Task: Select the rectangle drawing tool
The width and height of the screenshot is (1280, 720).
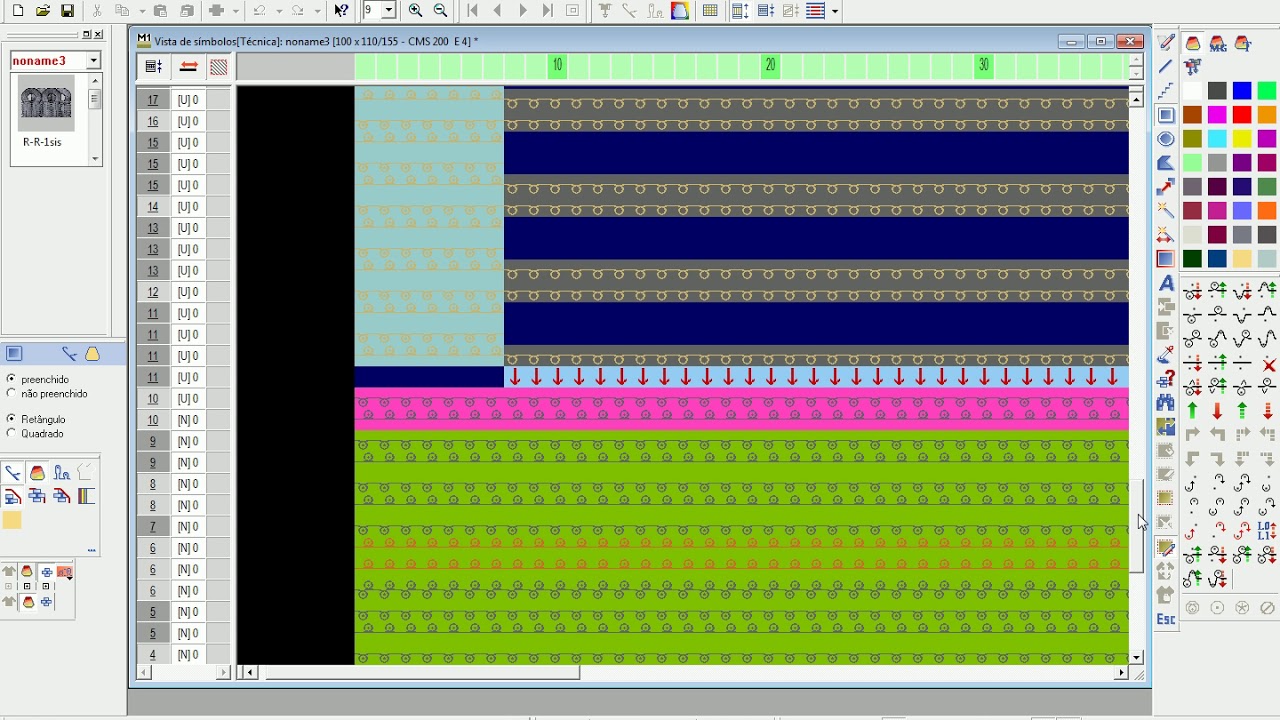Action: point(1166,115)
